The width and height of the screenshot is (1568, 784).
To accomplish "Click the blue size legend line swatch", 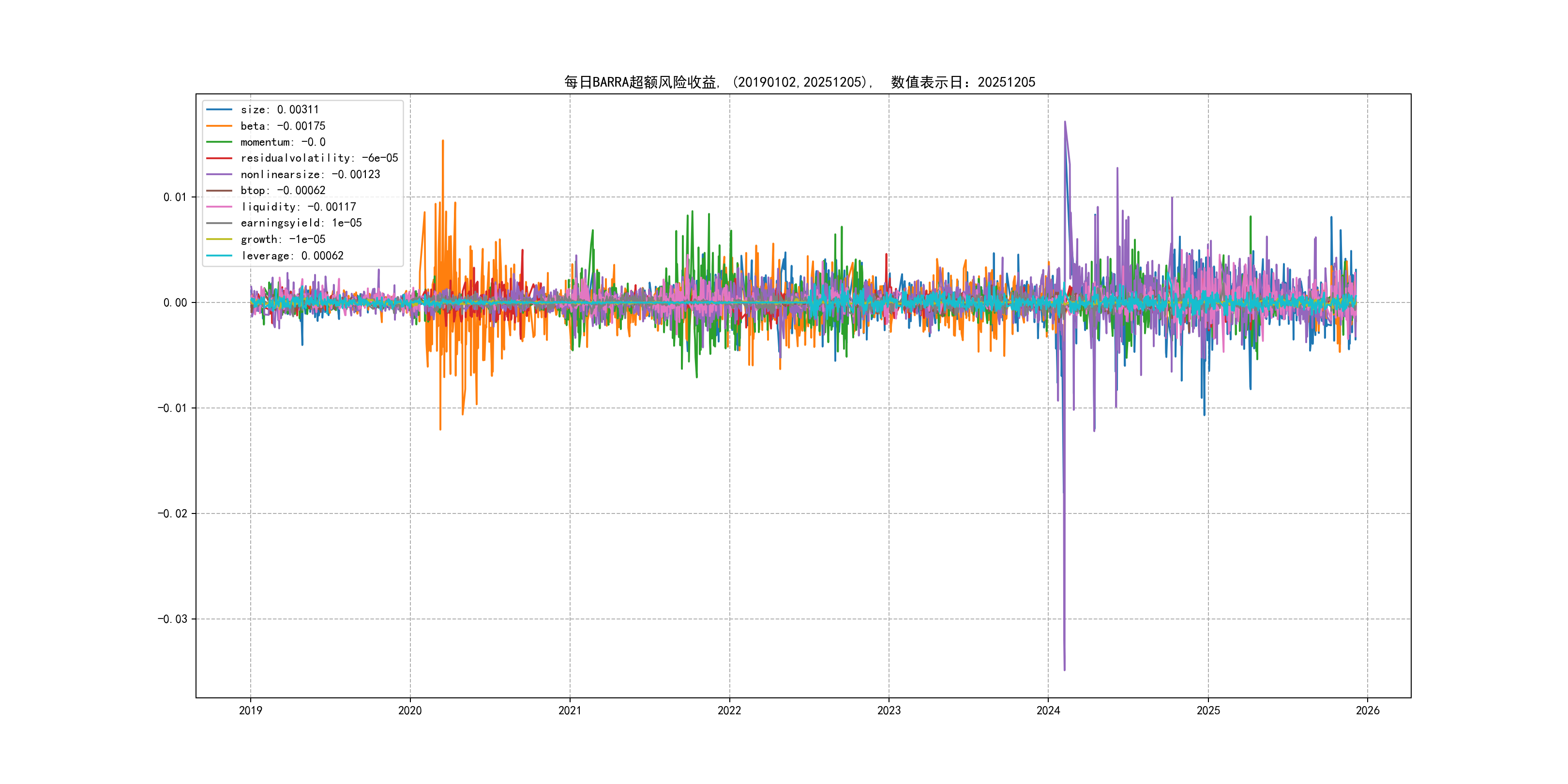I will click(x=219, y=109).
